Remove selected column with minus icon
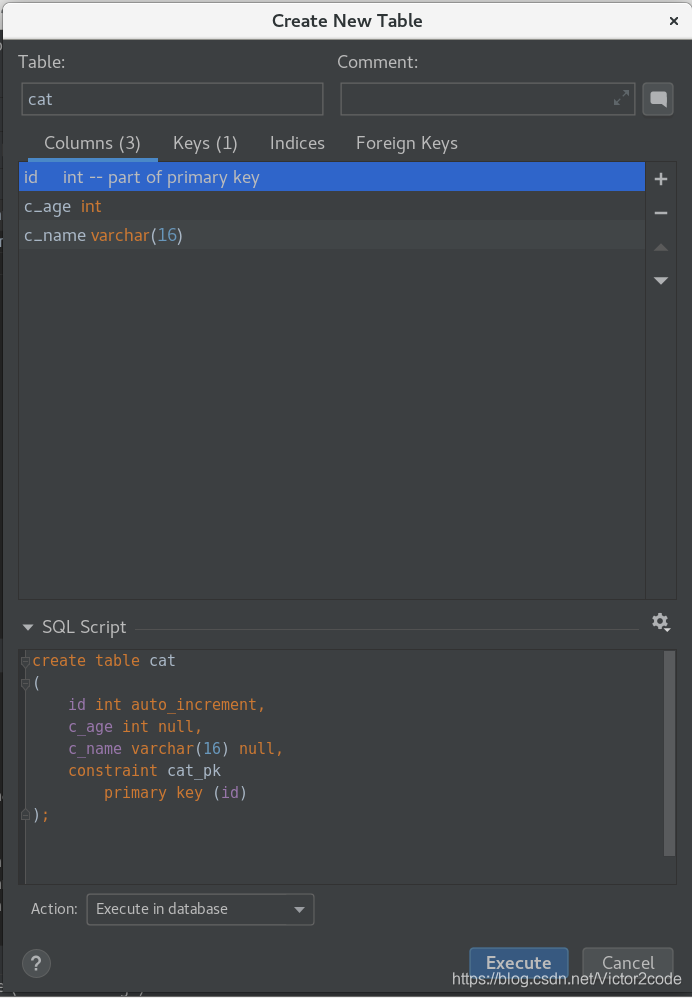Screen dimensions: 692x998 click(661, 213)
